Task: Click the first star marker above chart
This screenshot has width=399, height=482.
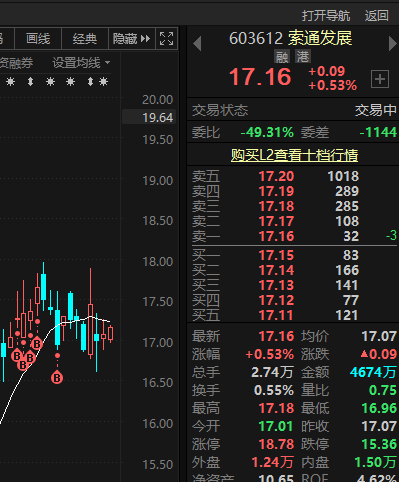Action: (11, 81)
